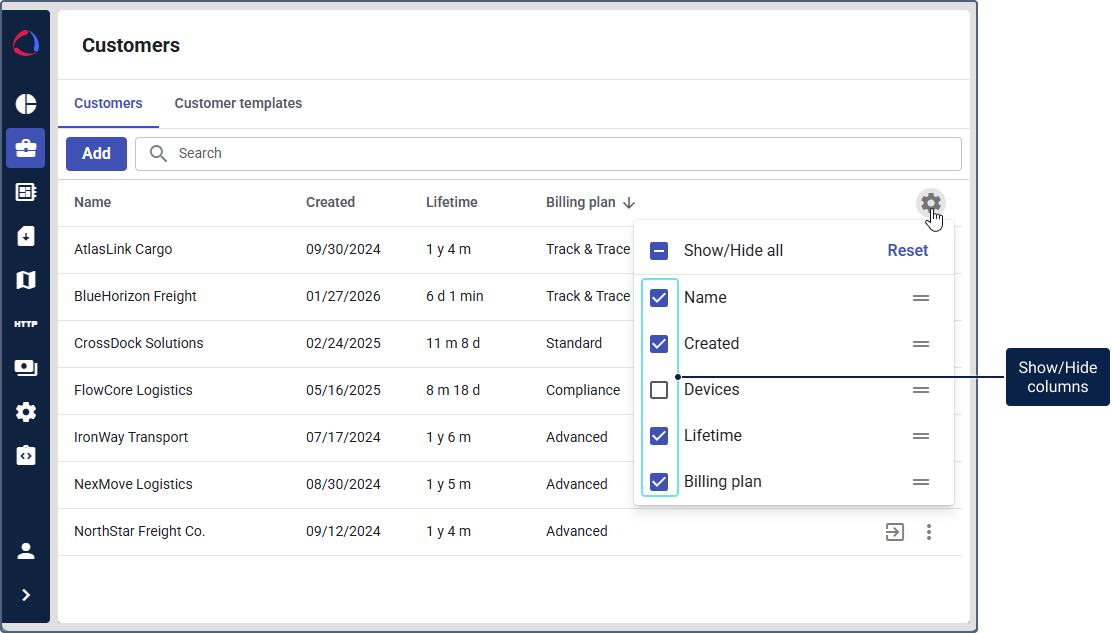The image size is (1112, 633).
Task: Uncheck the Billing plan column checkbox
Action: (659, 482)
